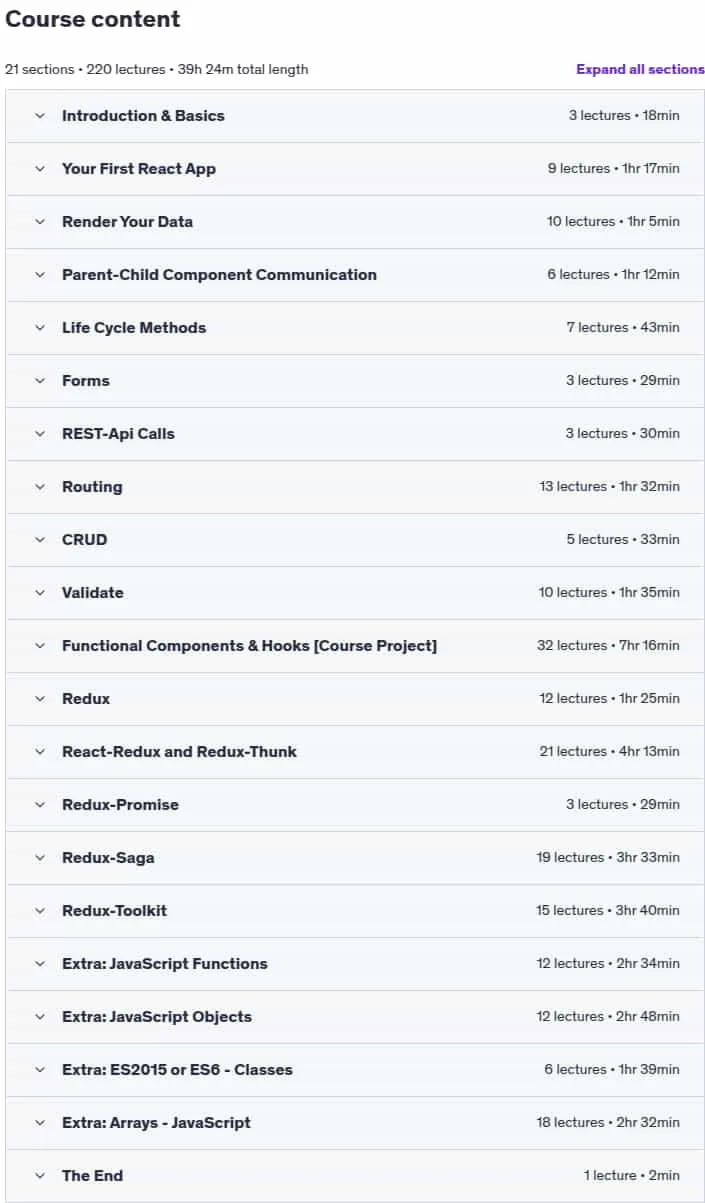This screenshot has width=705, height=1203.
Task: Click The End section row
Action: [x=355, y=1176]
